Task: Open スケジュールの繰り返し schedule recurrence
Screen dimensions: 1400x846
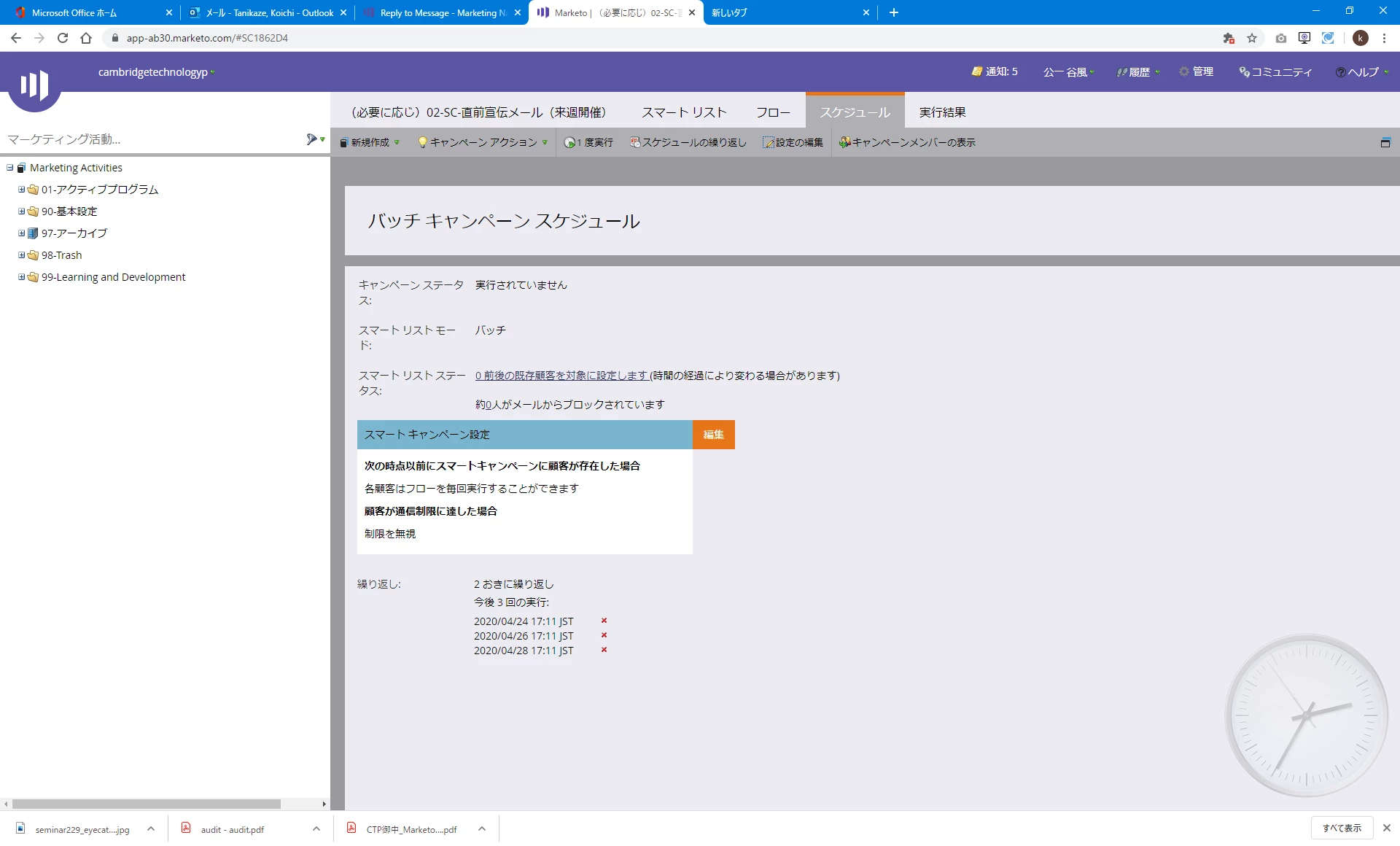Action: (x=688, y=143)
